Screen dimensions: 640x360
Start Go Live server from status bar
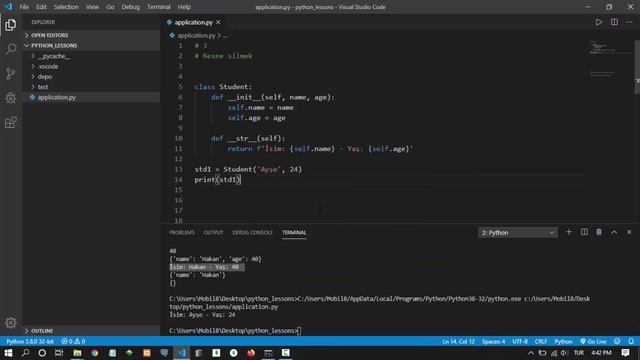(593, 341)
